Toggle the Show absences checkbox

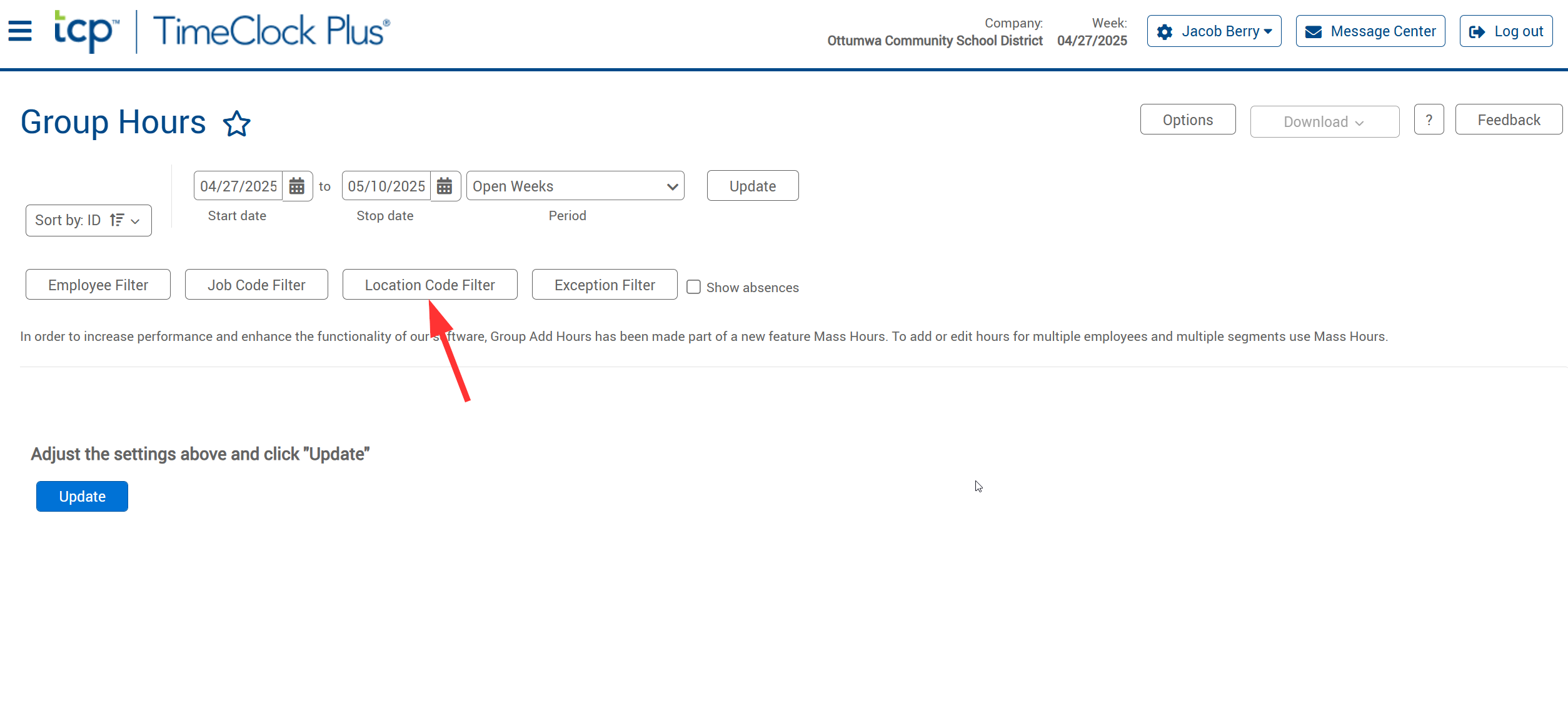coord(693,287)
